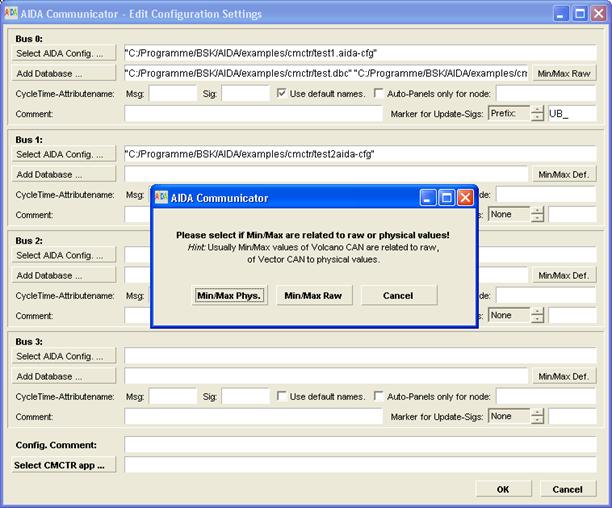Step down Bus 0 marker spinner
The image size is (612, 508).
[x=537, y=117]
